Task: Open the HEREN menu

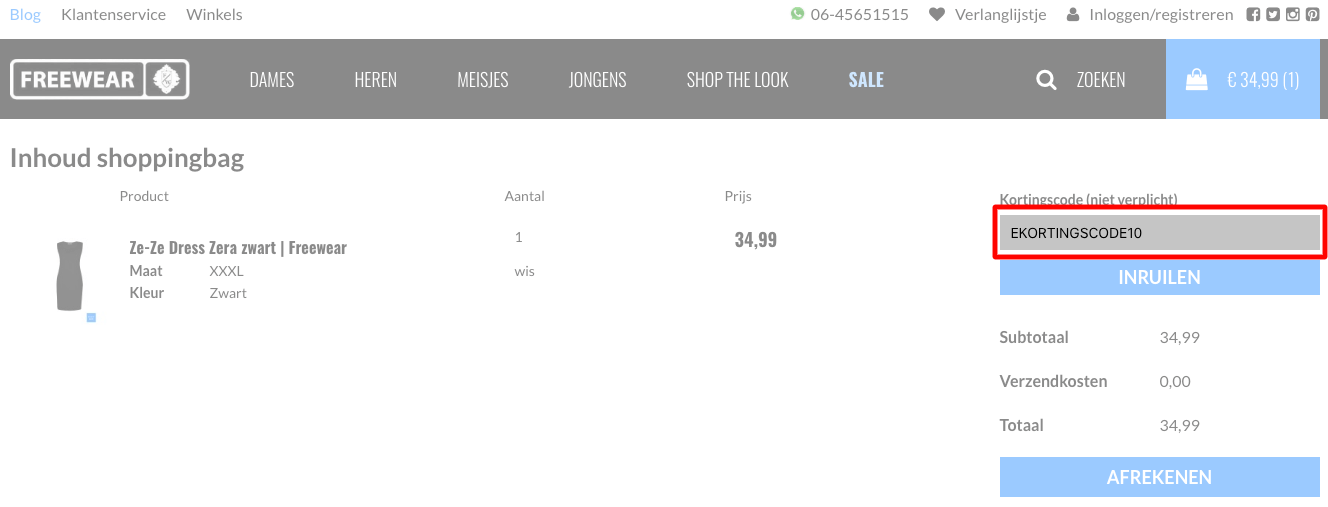Action: (376, 80)
